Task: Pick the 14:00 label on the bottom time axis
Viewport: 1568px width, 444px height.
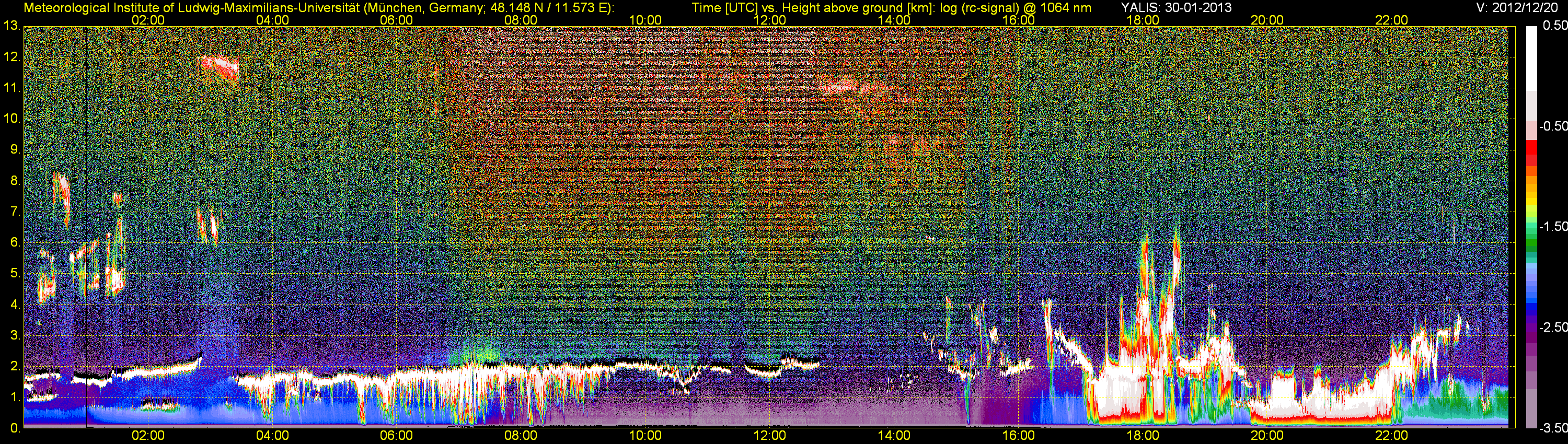Action: (894, 436)
